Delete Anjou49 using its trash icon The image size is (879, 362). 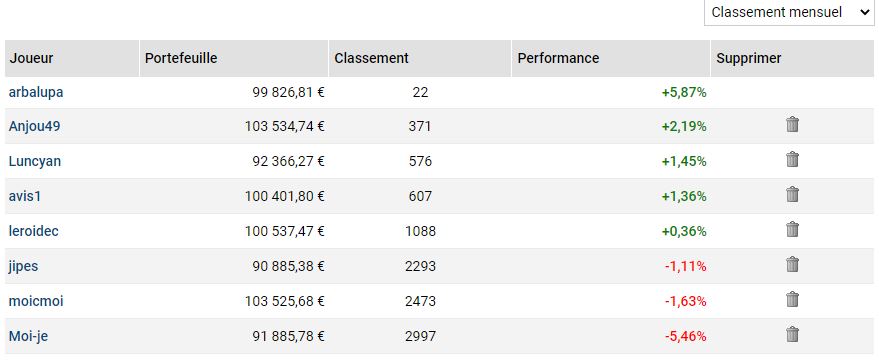pyautogui.click(x=792, y=124)
